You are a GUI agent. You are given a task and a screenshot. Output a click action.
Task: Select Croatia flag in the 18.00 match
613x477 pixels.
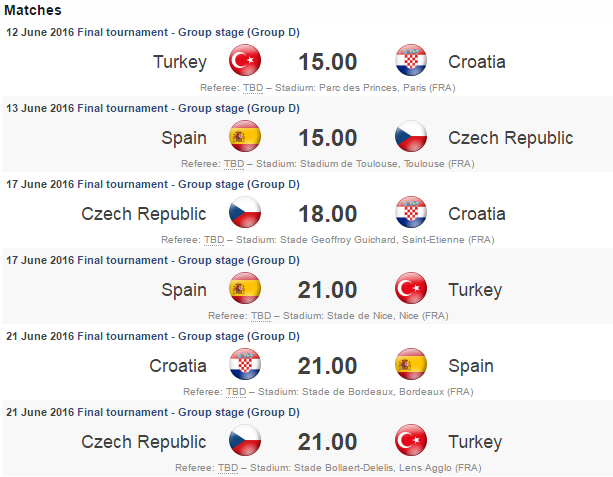pyautogui.click(x=411, y=214)
